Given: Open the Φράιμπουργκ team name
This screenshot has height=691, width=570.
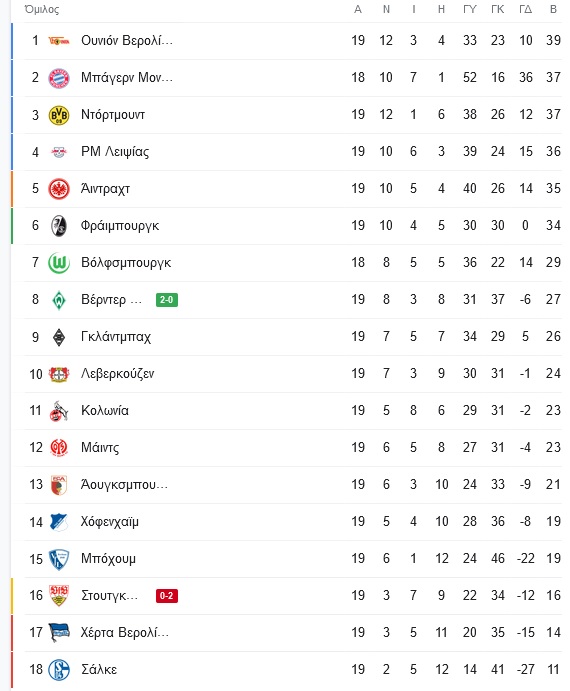Looking at the screenshot, I should coord(119,226).
